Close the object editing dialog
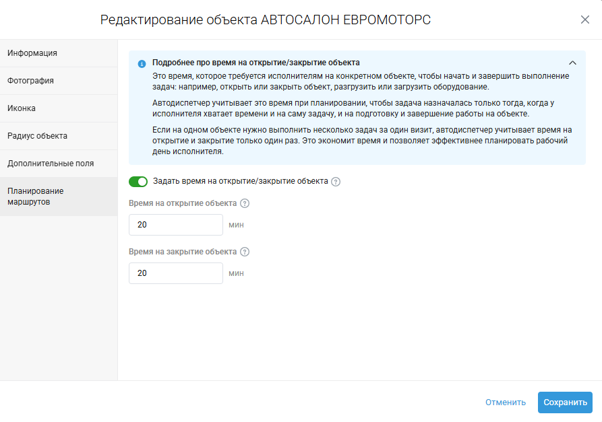The width and height of the screenshot is (602, 422). tap(585, 20)
